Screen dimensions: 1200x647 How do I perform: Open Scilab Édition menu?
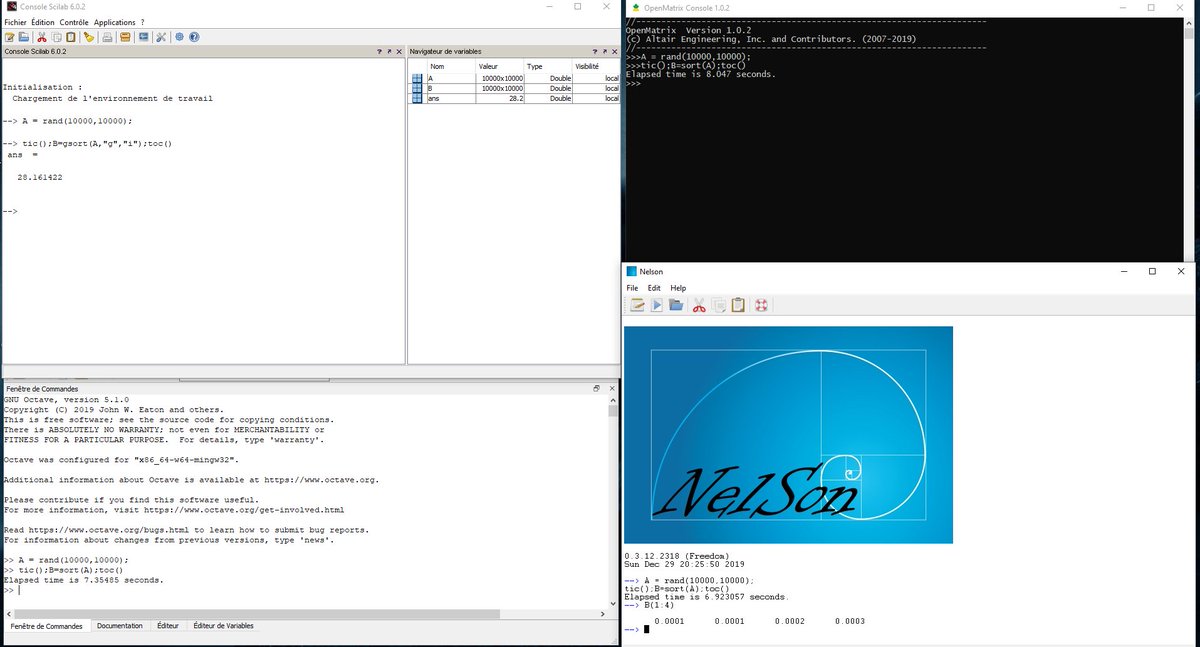pyautogui.click(x=43, y=22)
